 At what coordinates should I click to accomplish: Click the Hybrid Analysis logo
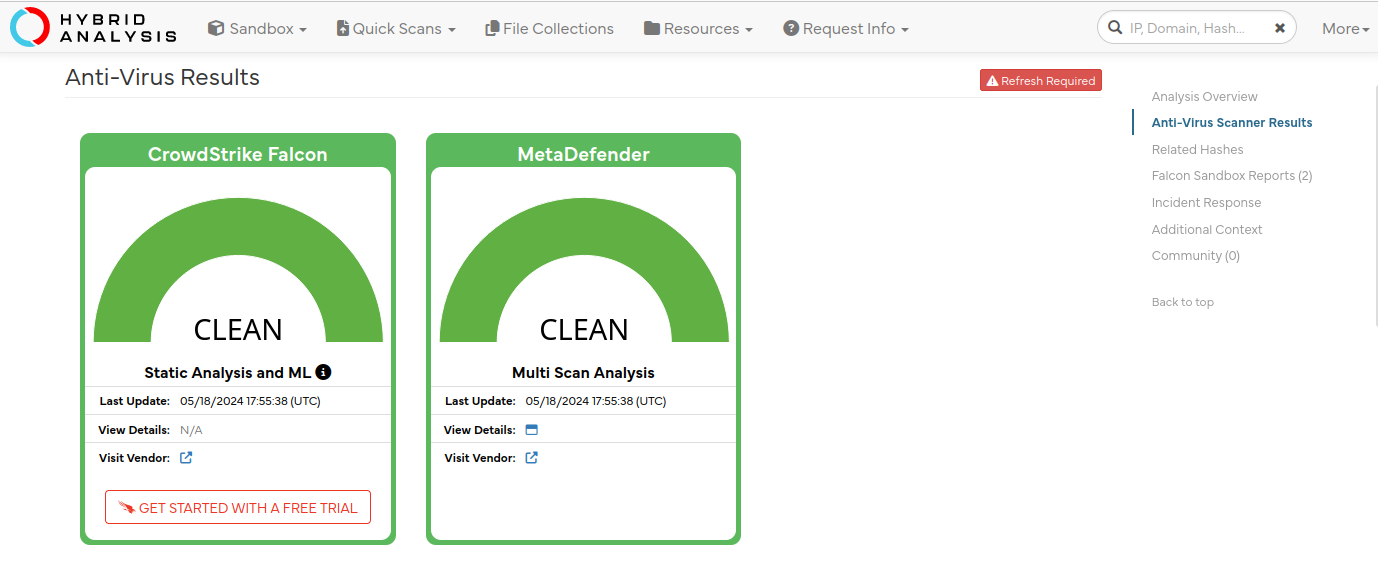point(93,28)
